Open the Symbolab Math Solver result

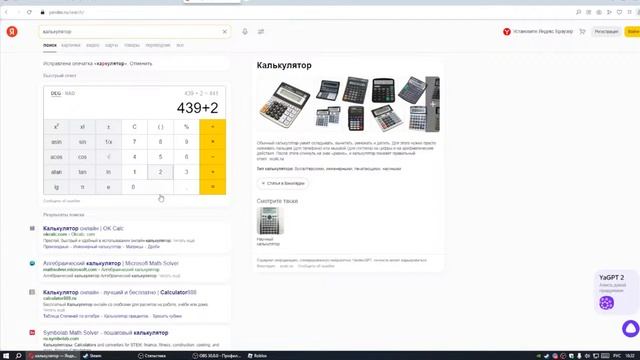click(x=105, y=333)
